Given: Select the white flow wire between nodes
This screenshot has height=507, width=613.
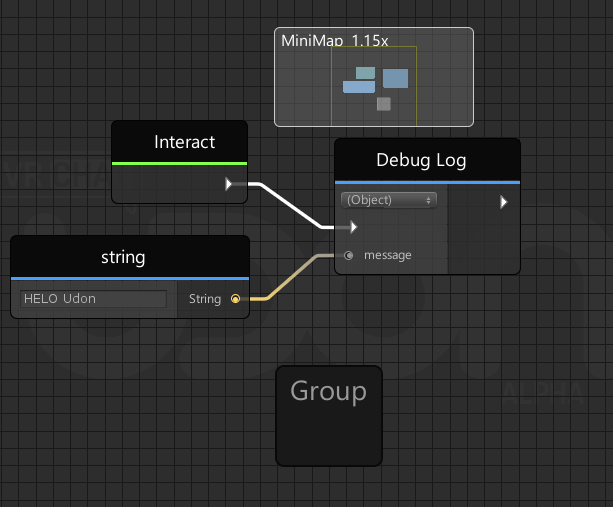Looking at the screenshot, I should pos(291,205).
